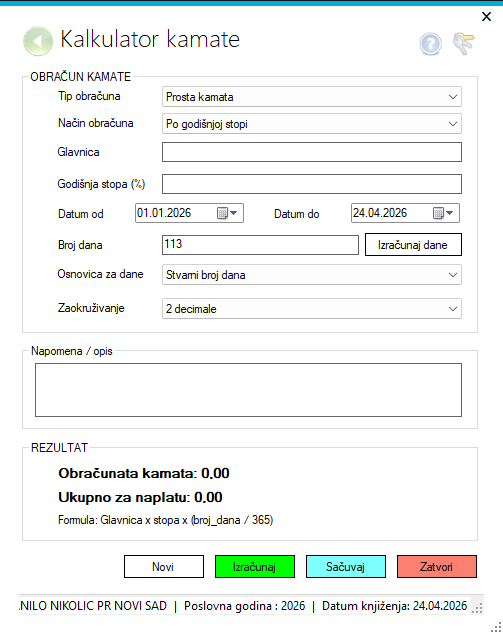Viewport: 503px width, 633px height.
Task: Expand the Način obračuna dropdown
Action: click(312, 124)
